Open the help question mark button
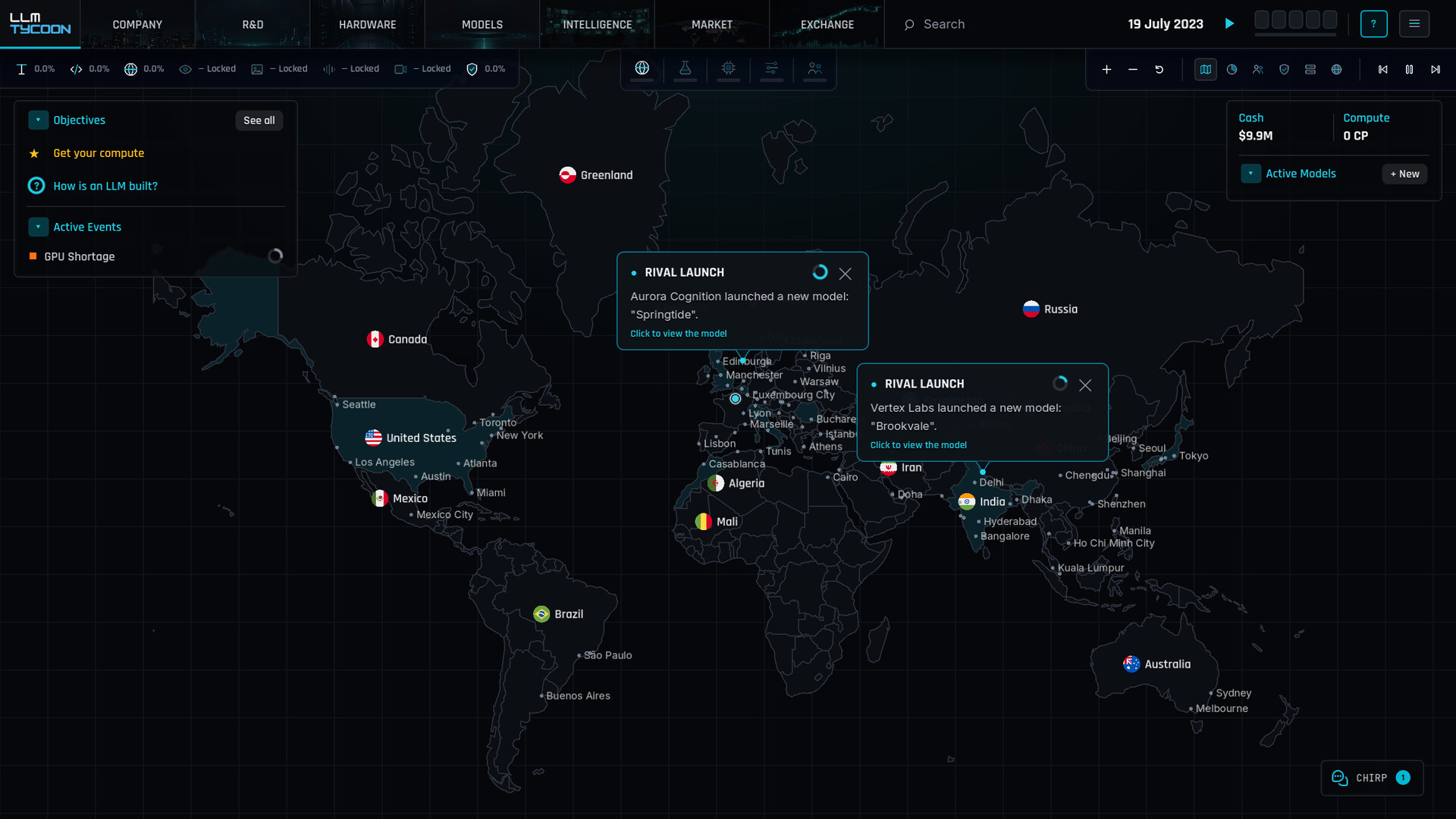 tap(1373, 24)
